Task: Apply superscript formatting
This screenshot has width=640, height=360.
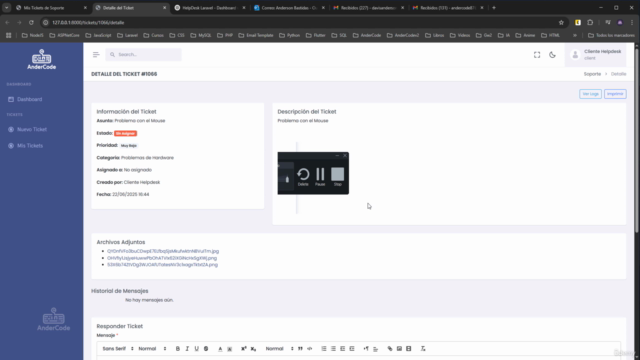Action: (x=244, y=349)
